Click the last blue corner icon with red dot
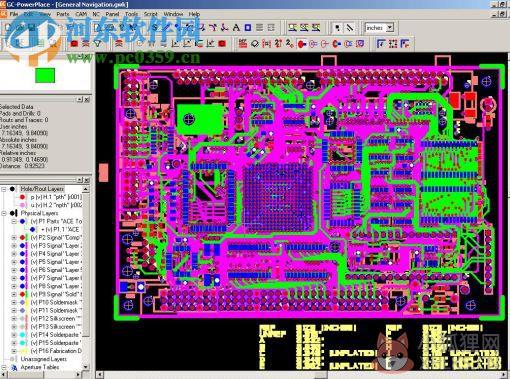Image resolution: width=510 pixels, height=379 pixels. 404,43
